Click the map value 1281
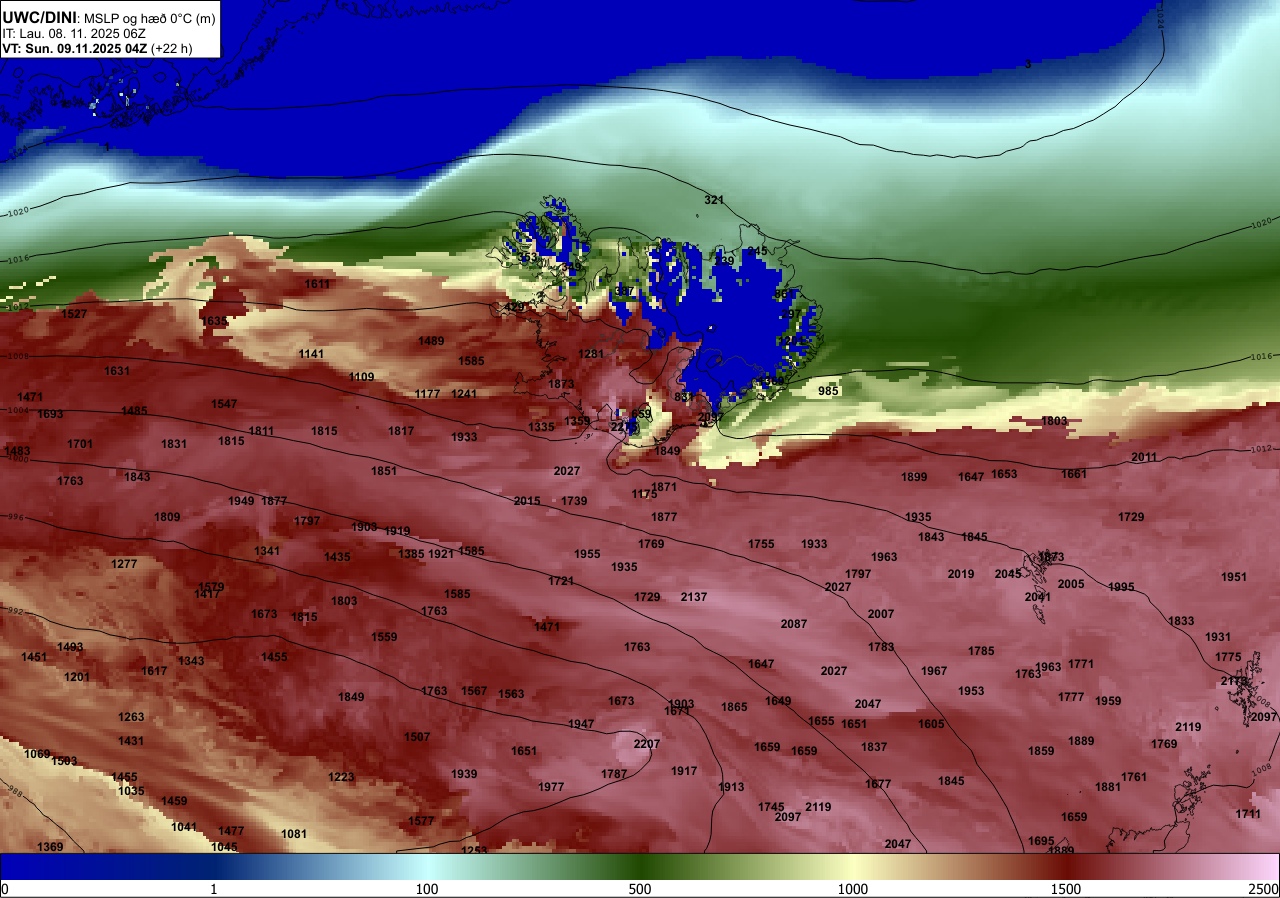The image size is (1280, 898). pos(591,354)
